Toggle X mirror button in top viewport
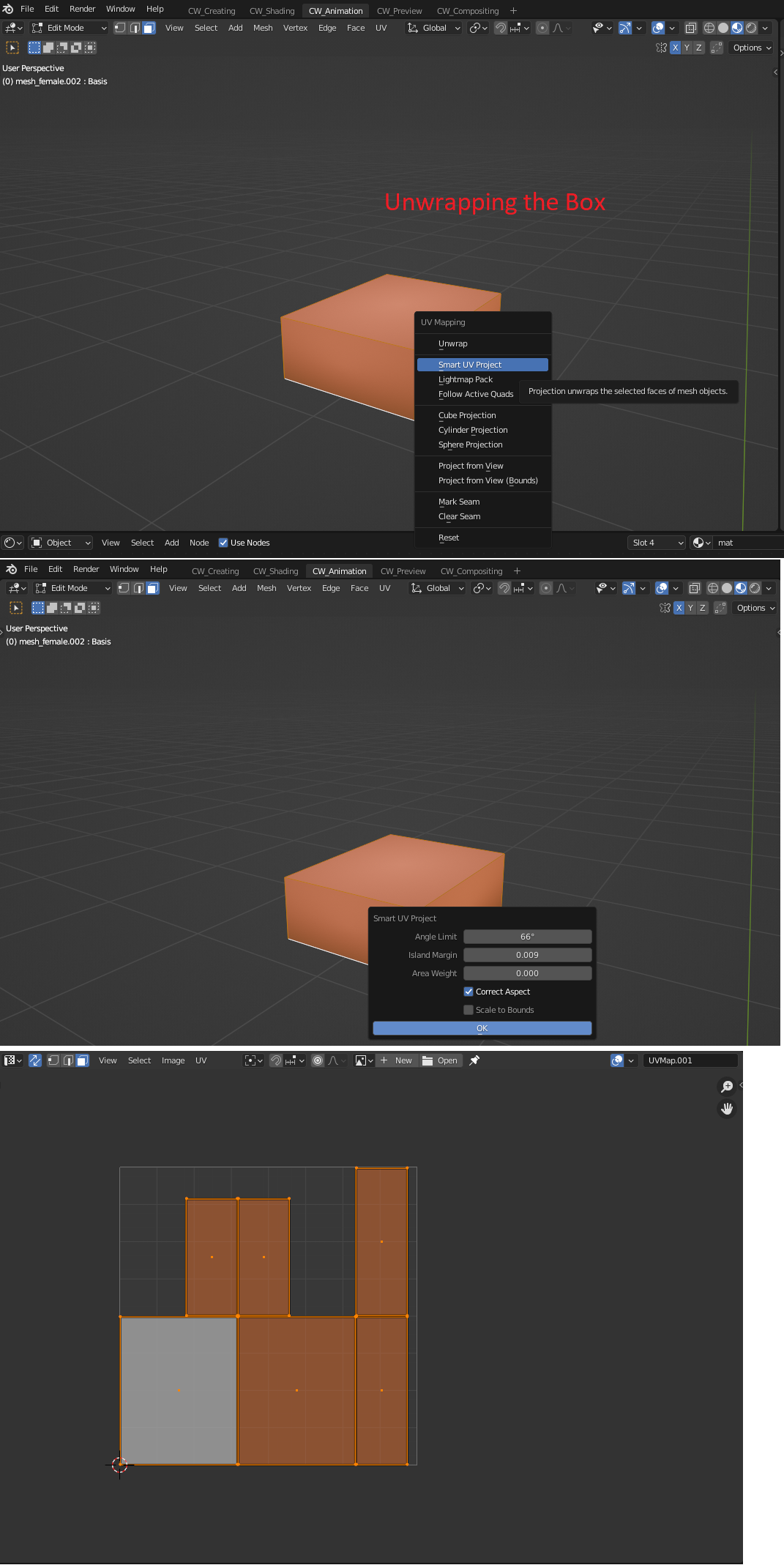This screenshot has width=784, height=1565. [x=675, y=48]
